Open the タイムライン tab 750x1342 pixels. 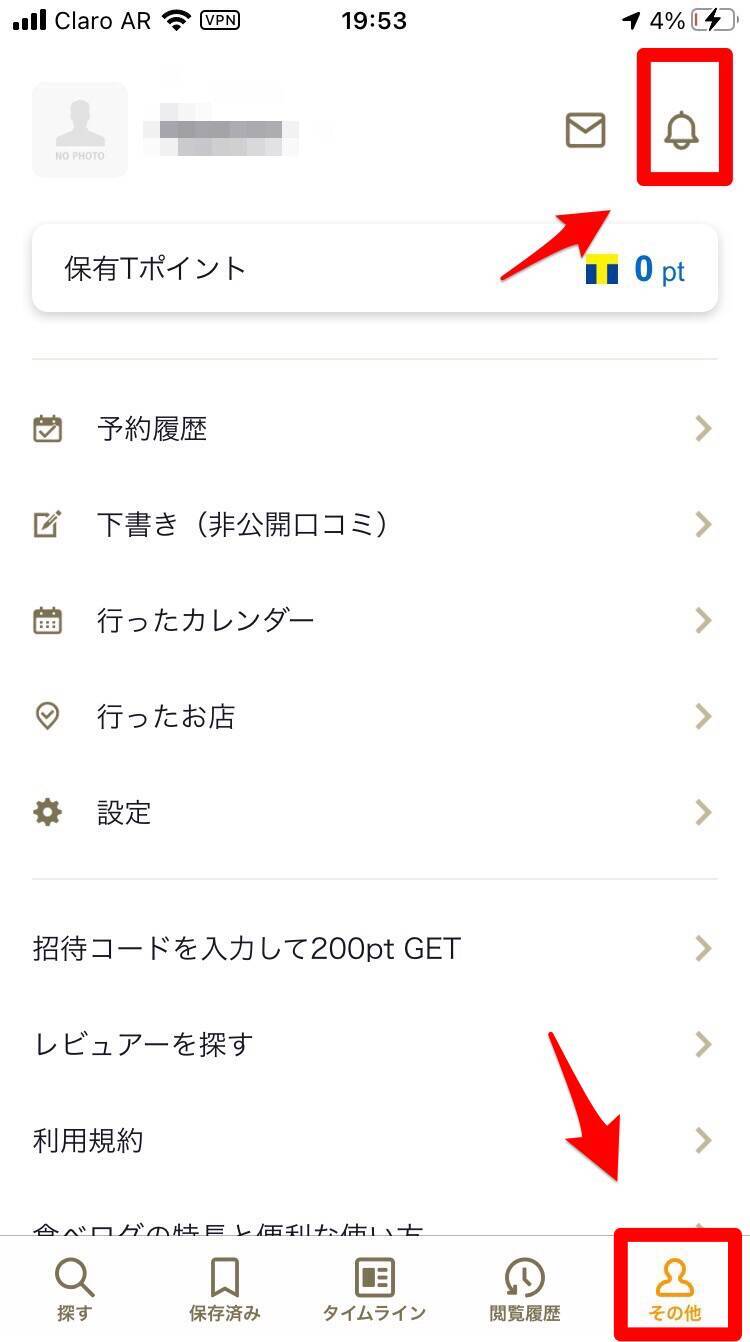[x=374, y=1288]
